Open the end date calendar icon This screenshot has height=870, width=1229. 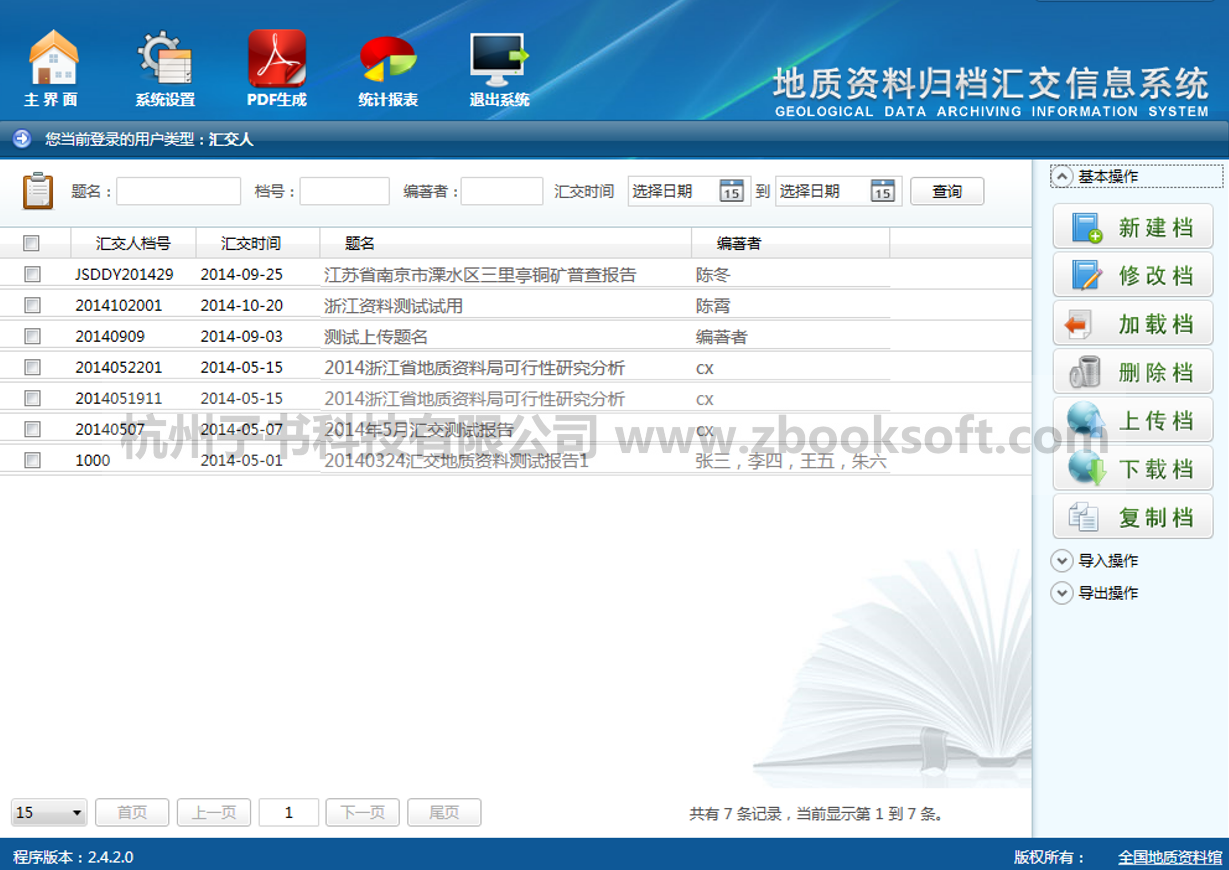(x=882, y=191)
